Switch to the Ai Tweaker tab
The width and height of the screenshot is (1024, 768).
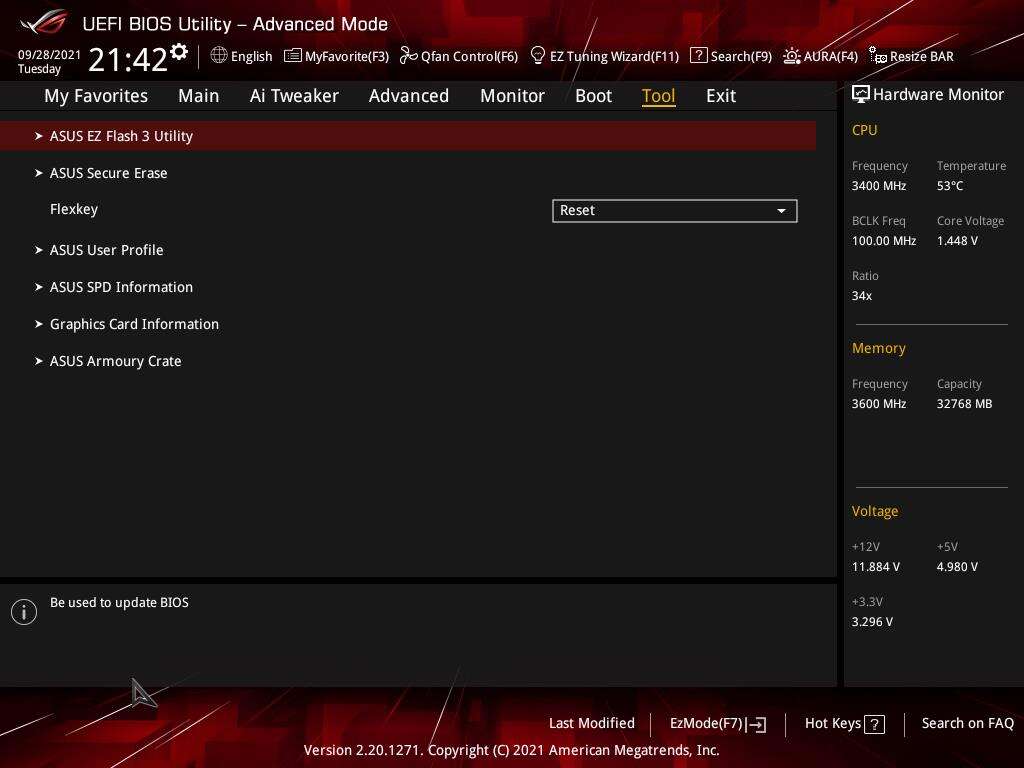pos(294,96)
